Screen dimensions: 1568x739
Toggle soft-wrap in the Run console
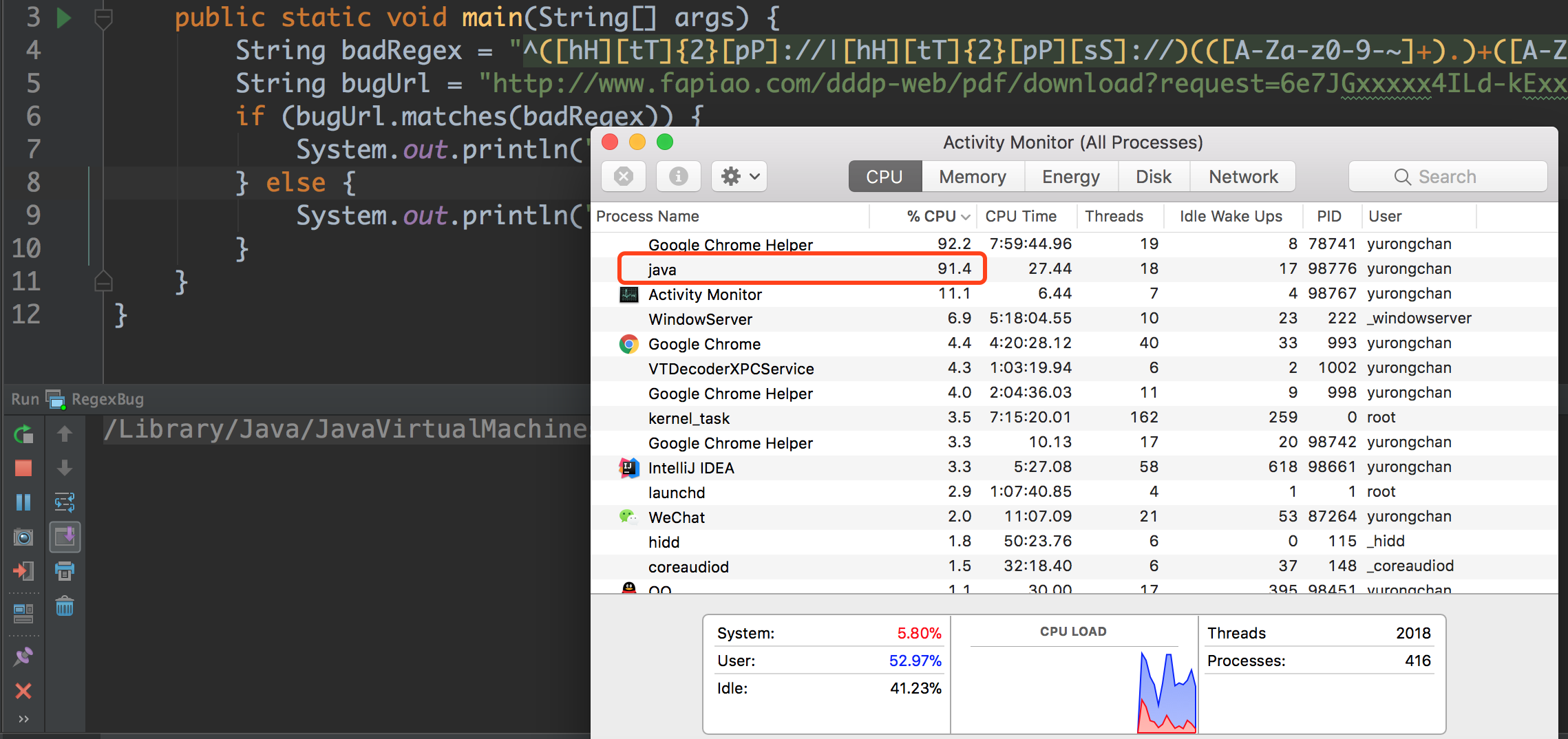(x=65, y=502)
